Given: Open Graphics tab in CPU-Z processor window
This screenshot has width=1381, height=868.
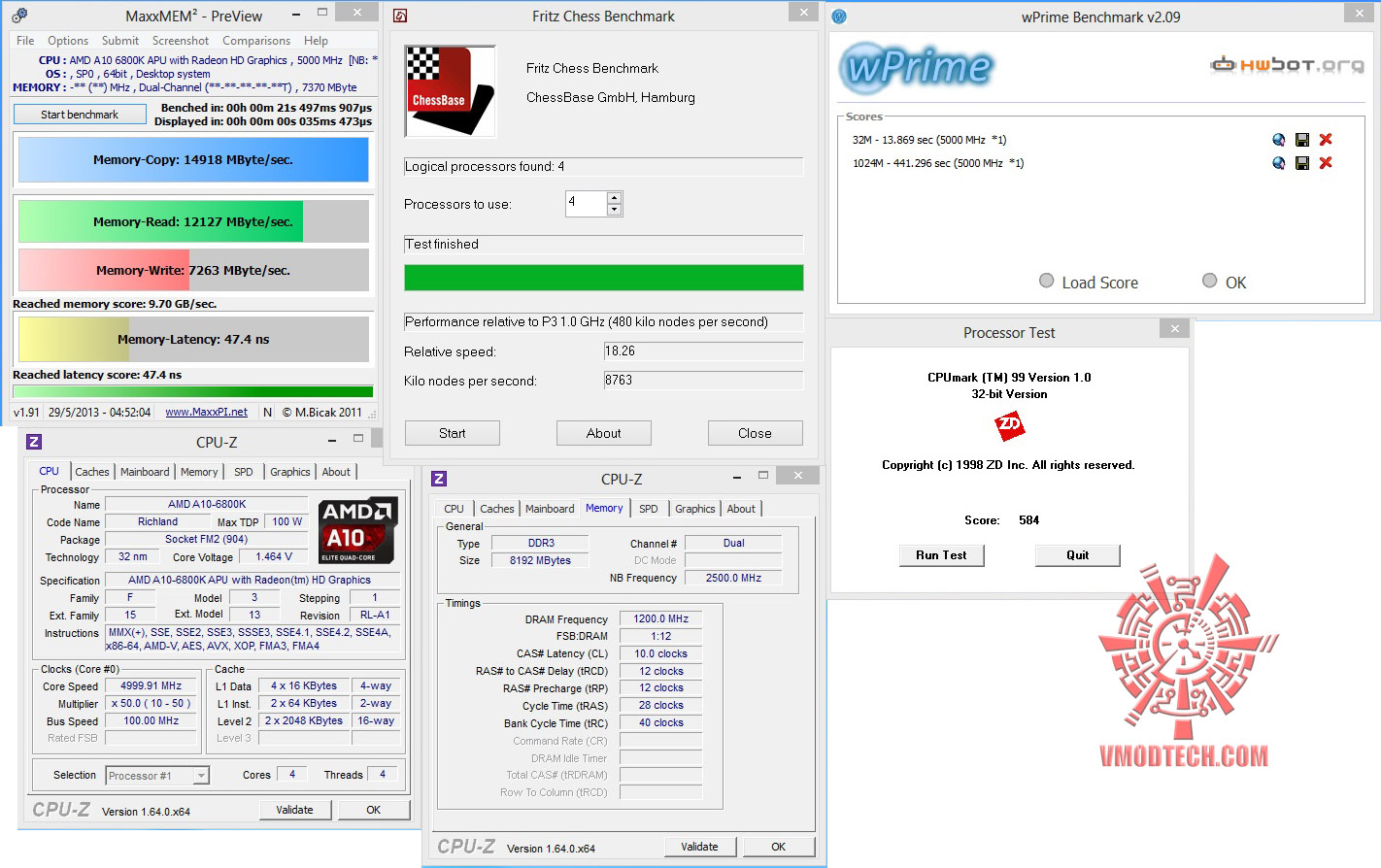Looking at the screenshot, I should [x=290, y=472].
